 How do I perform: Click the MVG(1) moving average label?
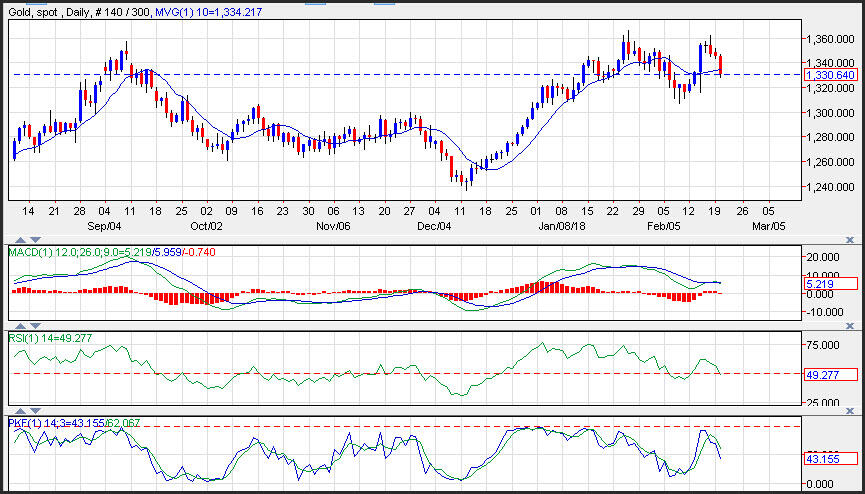coord(207,10)
